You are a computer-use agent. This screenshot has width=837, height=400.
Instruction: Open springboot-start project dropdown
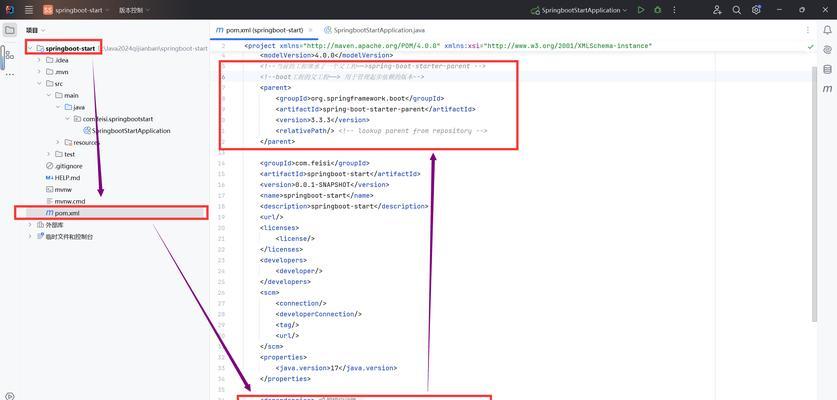pos(76,10)
